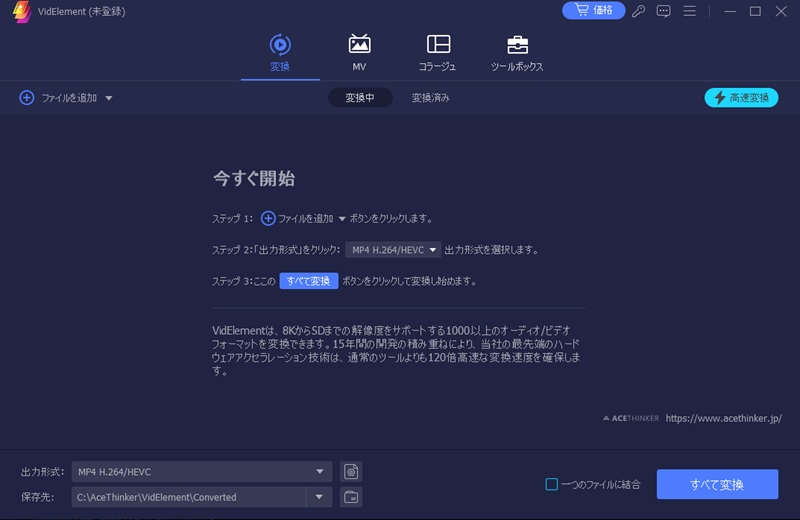800x520 pixels.
Task: Switch to the MV tab
Action: [x=359, y=53]
